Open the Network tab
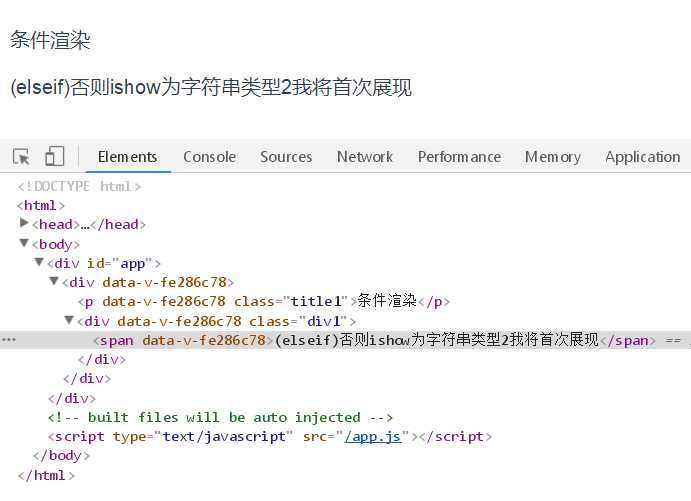Viewport: 691px width, 501px height. tap(365, 157)
